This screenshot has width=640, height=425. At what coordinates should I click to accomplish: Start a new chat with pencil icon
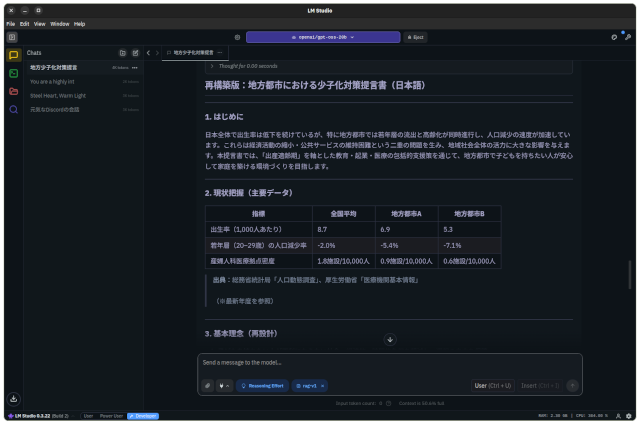click(136, 53)
